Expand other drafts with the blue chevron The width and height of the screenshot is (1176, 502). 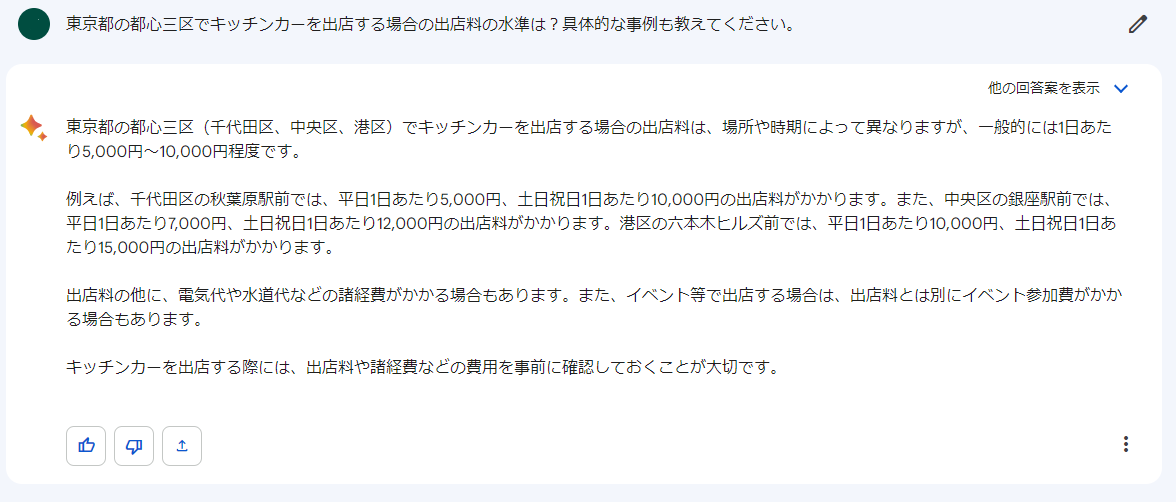[x=1120, y=89]
